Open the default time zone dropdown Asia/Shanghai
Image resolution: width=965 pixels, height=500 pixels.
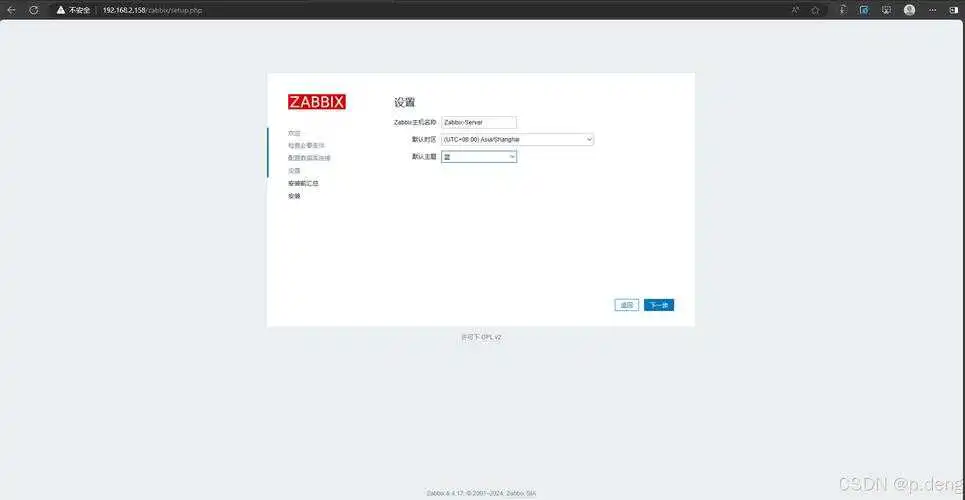click(x=518, y=140)
